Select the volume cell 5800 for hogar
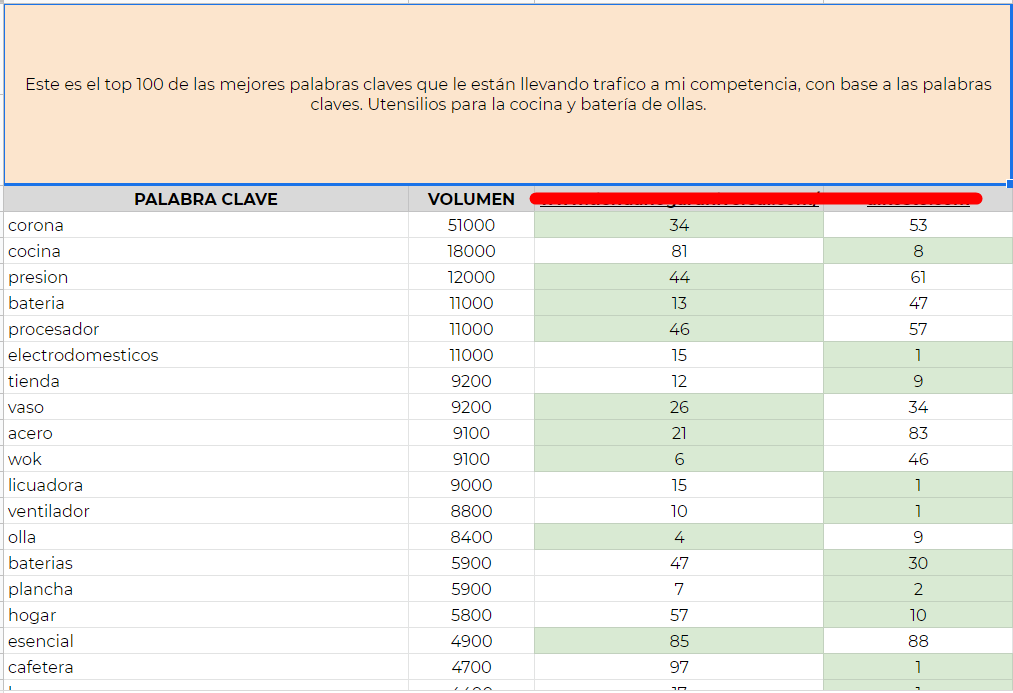This screenshot has width=1013, height=693. coord(471,615)
